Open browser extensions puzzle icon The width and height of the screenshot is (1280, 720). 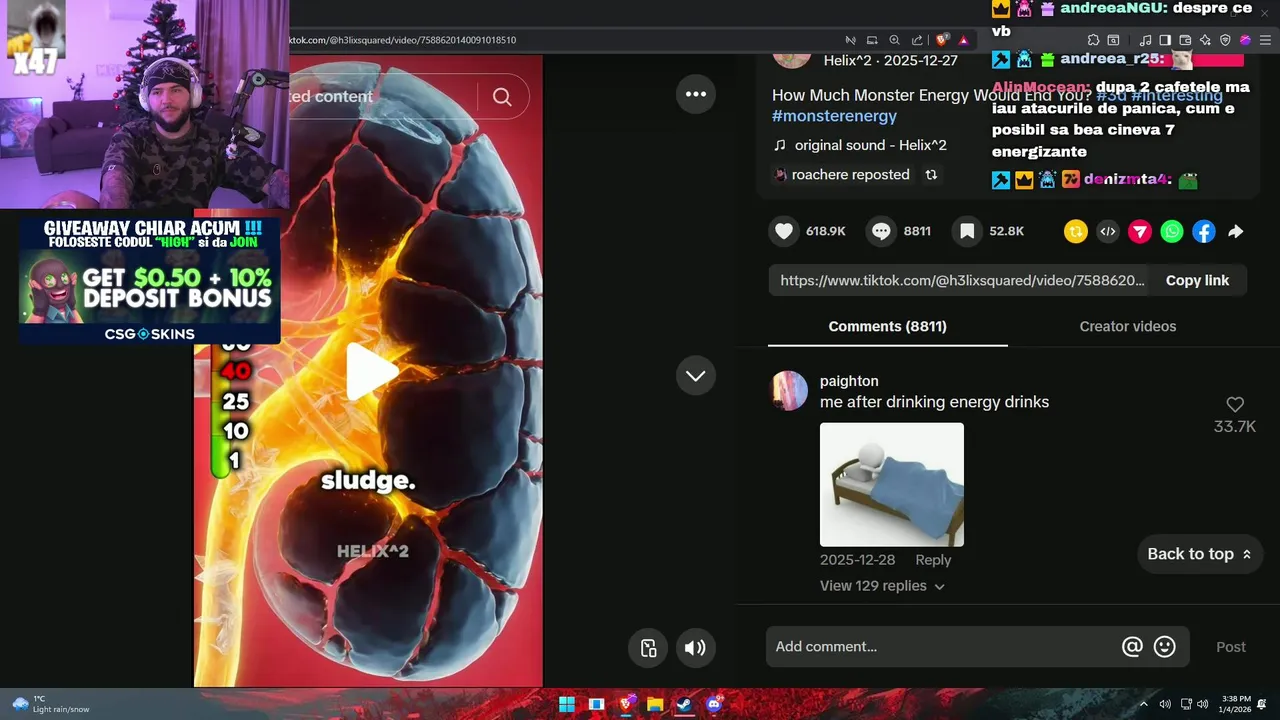[1094, 40]
